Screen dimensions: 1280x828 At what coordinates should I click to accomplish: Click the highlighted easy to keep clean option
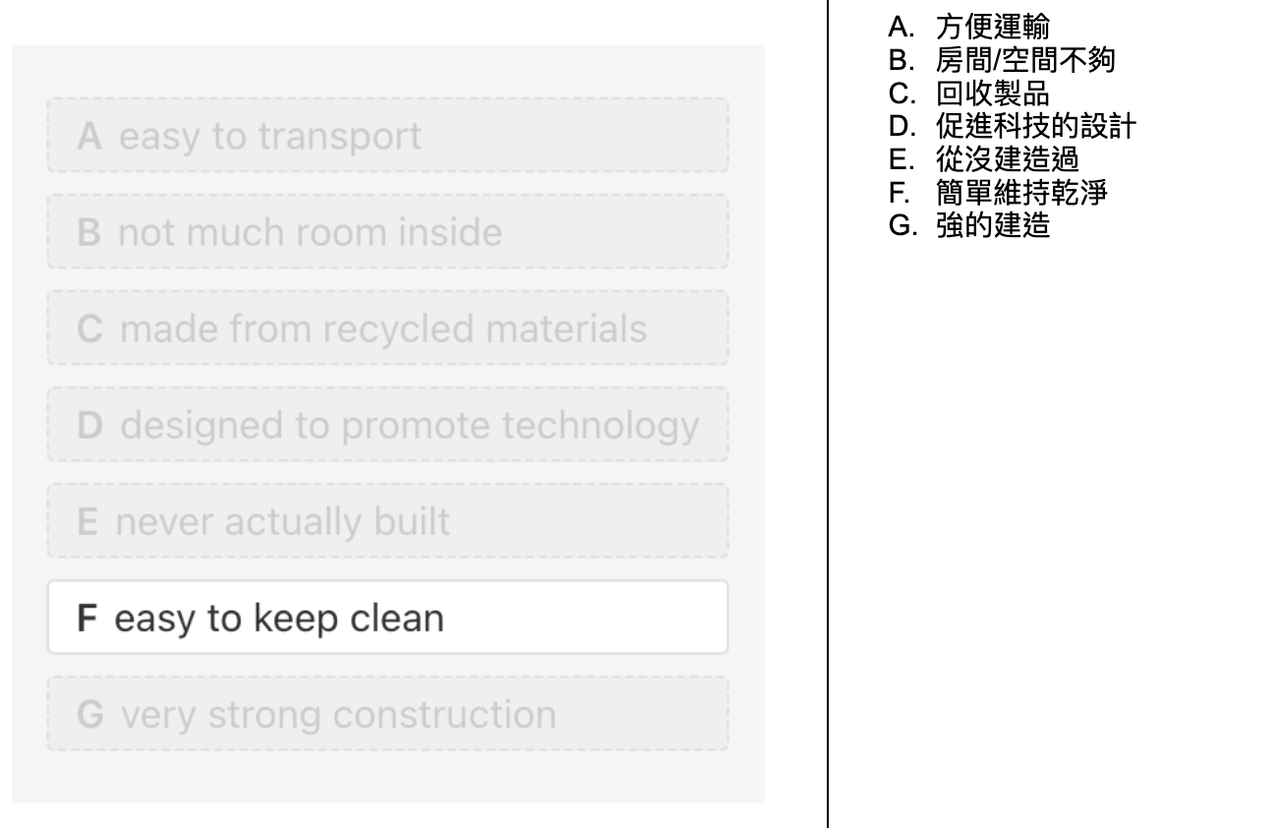pos(388,618)
